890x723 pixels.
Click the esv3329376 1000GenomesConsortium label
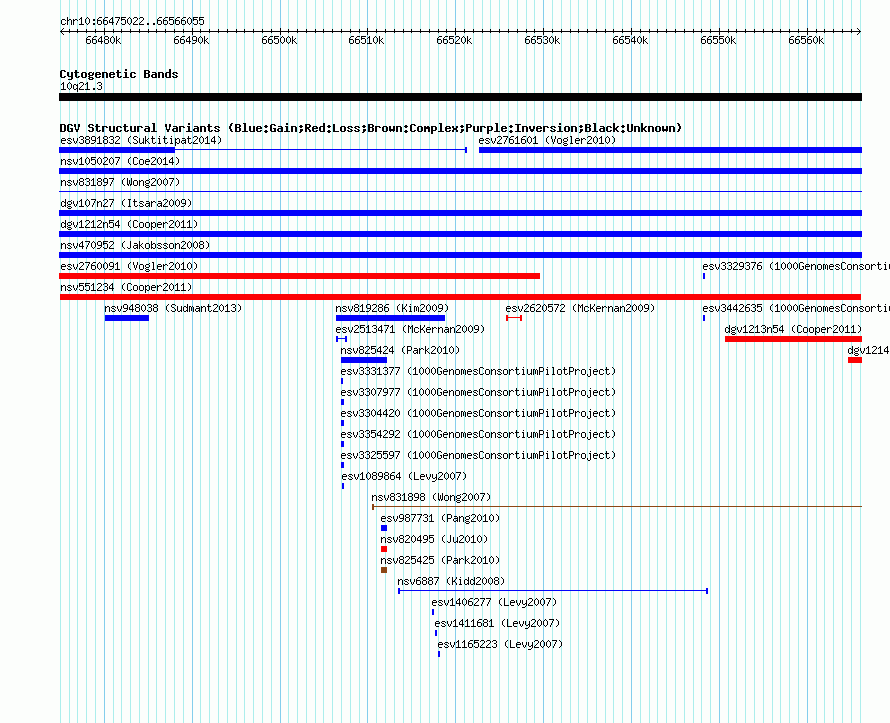(796, 266)
